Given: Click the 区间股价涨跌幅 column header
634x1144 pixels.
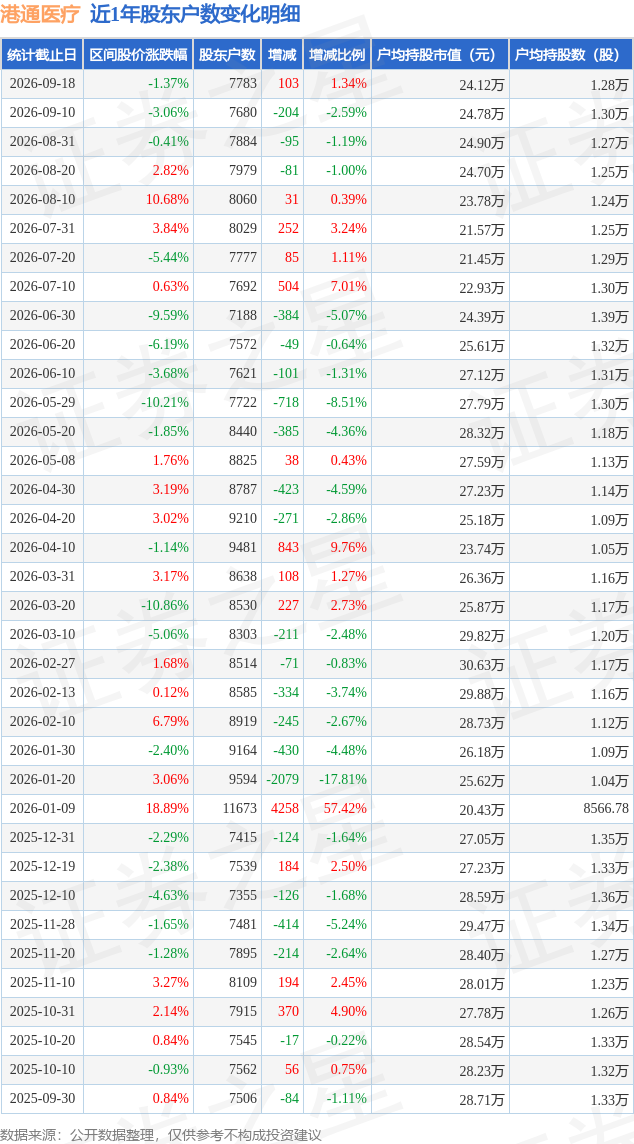Looking at the screenshot, I should tap(139, 55).
